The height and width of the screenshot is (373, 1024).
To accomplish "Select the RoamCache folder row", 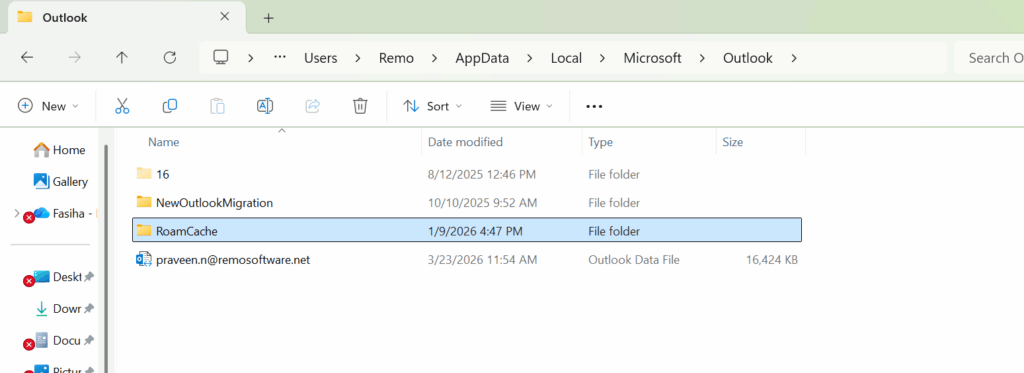I will coord(467,231).
